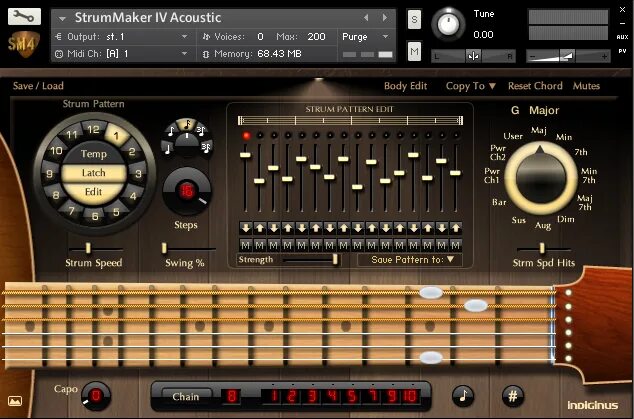Click the last strum direction arrow
This screenshot has width=634, height=419.
(456, 228)
